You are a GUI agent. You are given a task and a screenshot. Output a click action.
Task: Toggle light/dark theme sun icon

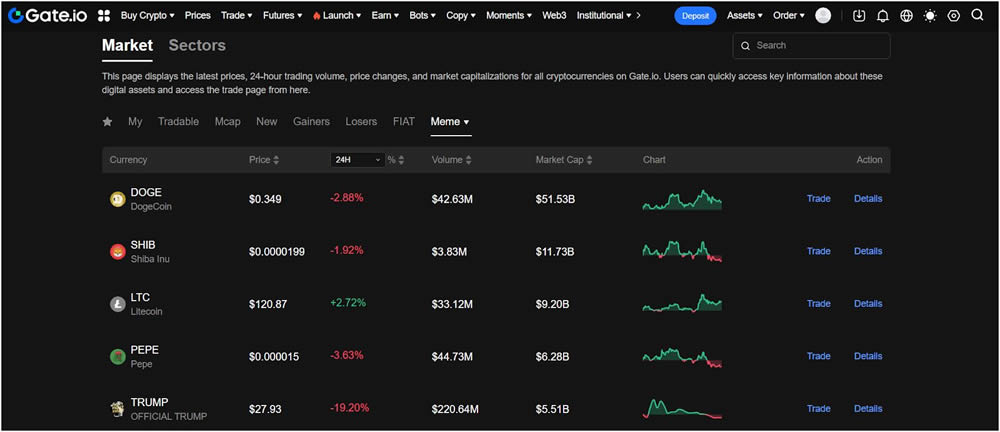(930, 16)
